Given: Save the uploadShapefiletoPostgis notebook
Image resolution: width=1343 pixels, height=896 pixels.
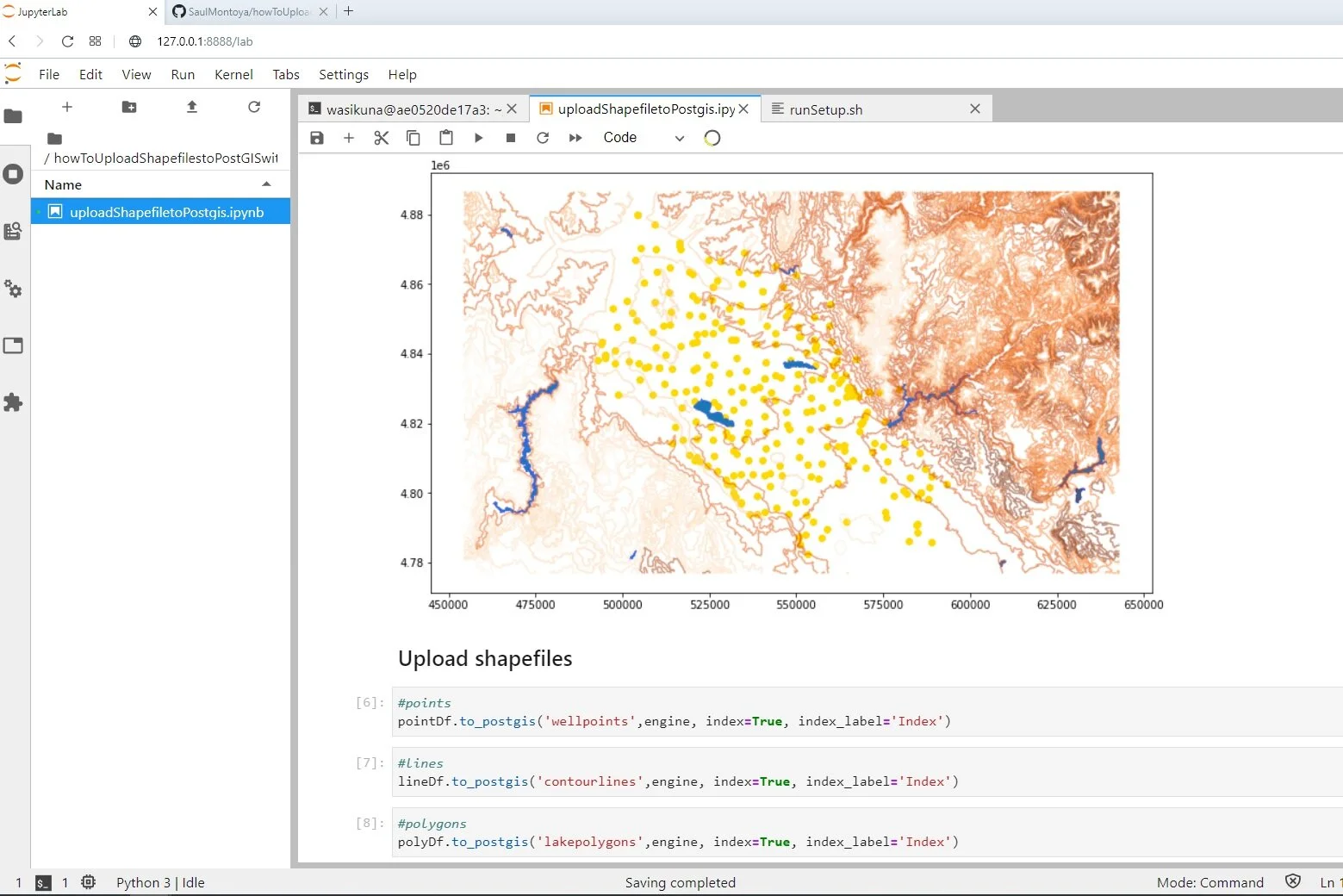Looking at the screenshot, I should click(316, 138).
